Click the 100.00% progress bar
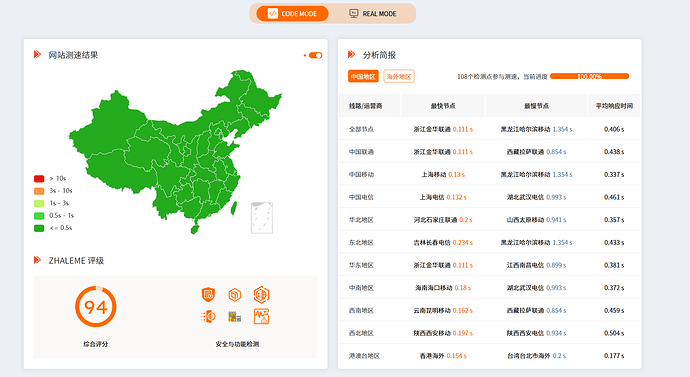Viewport: 690px width, 377px height. (589, 76)
